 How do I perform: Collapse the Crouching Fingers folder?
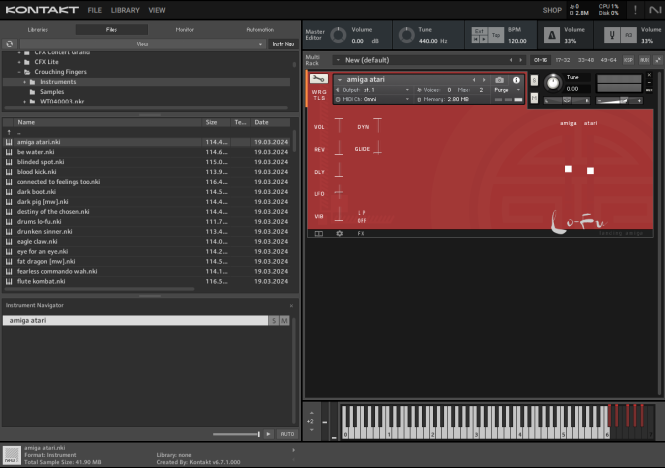(x=19, y=72)
